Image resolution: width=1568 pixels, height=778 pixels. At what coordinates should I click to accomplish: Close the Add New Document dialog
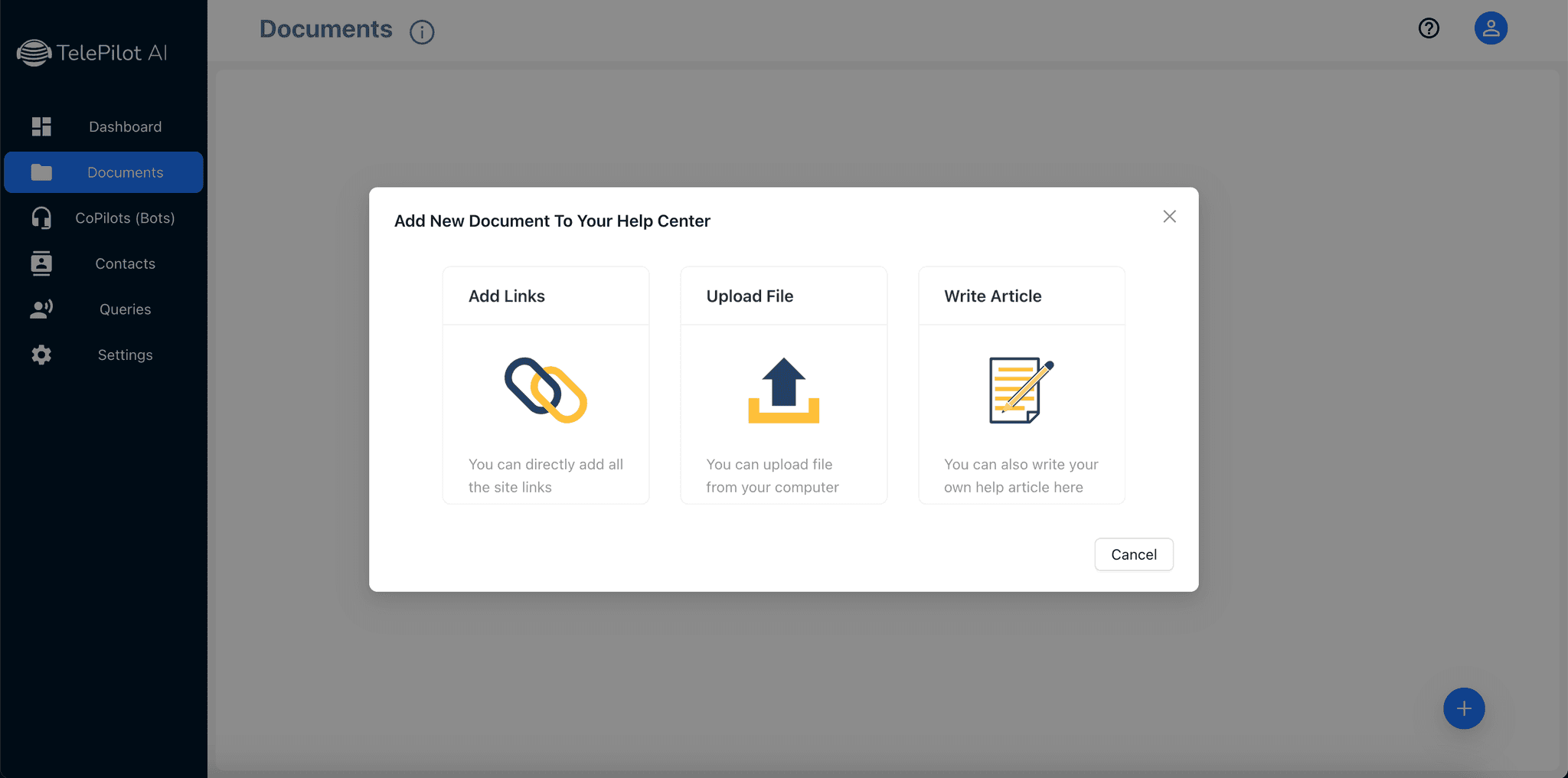point(1169,217)
